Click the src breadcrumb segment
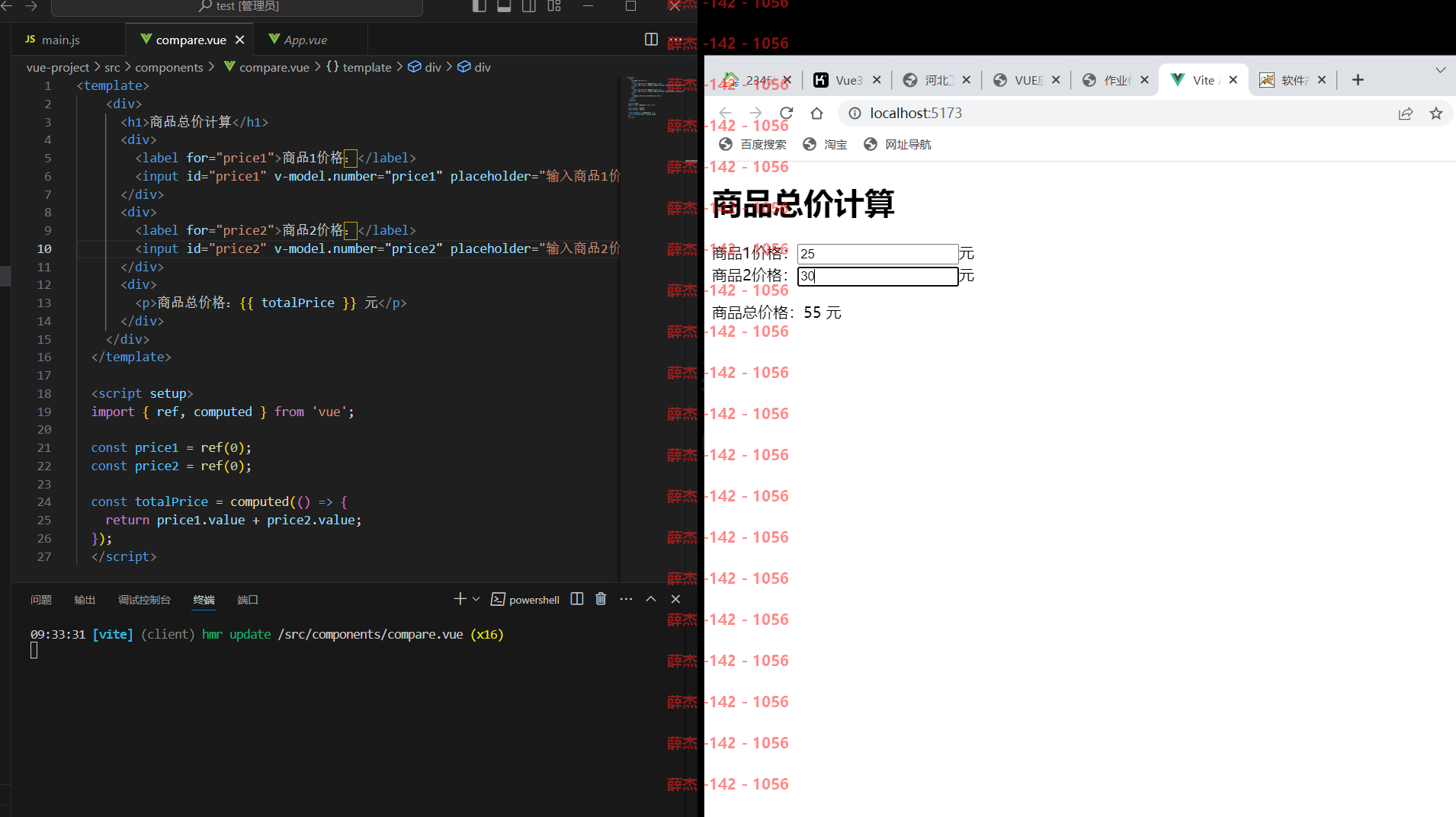 [x=112, y=67]
